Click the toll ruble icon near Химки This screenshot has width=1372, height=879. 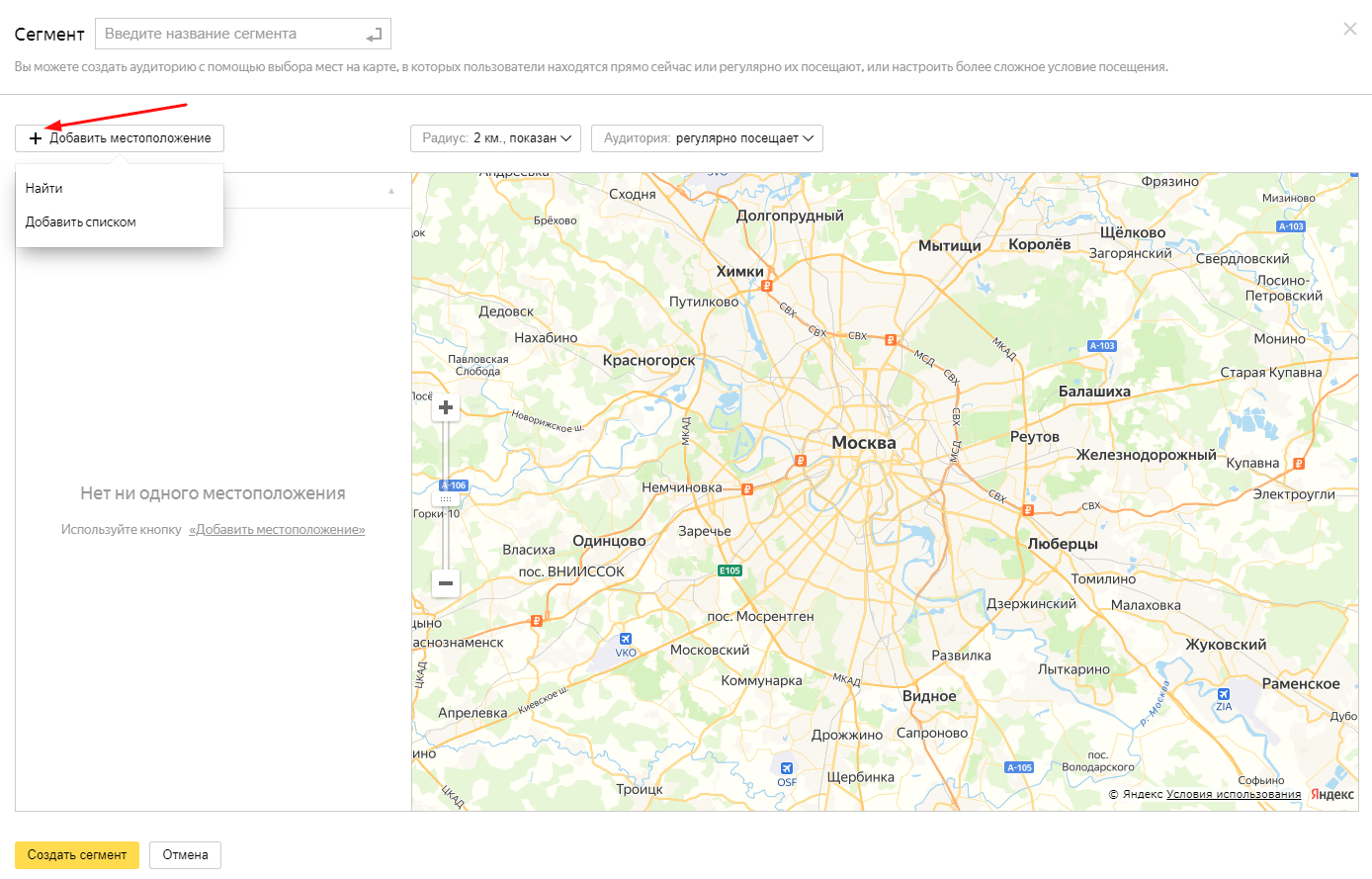coord(766,286)
